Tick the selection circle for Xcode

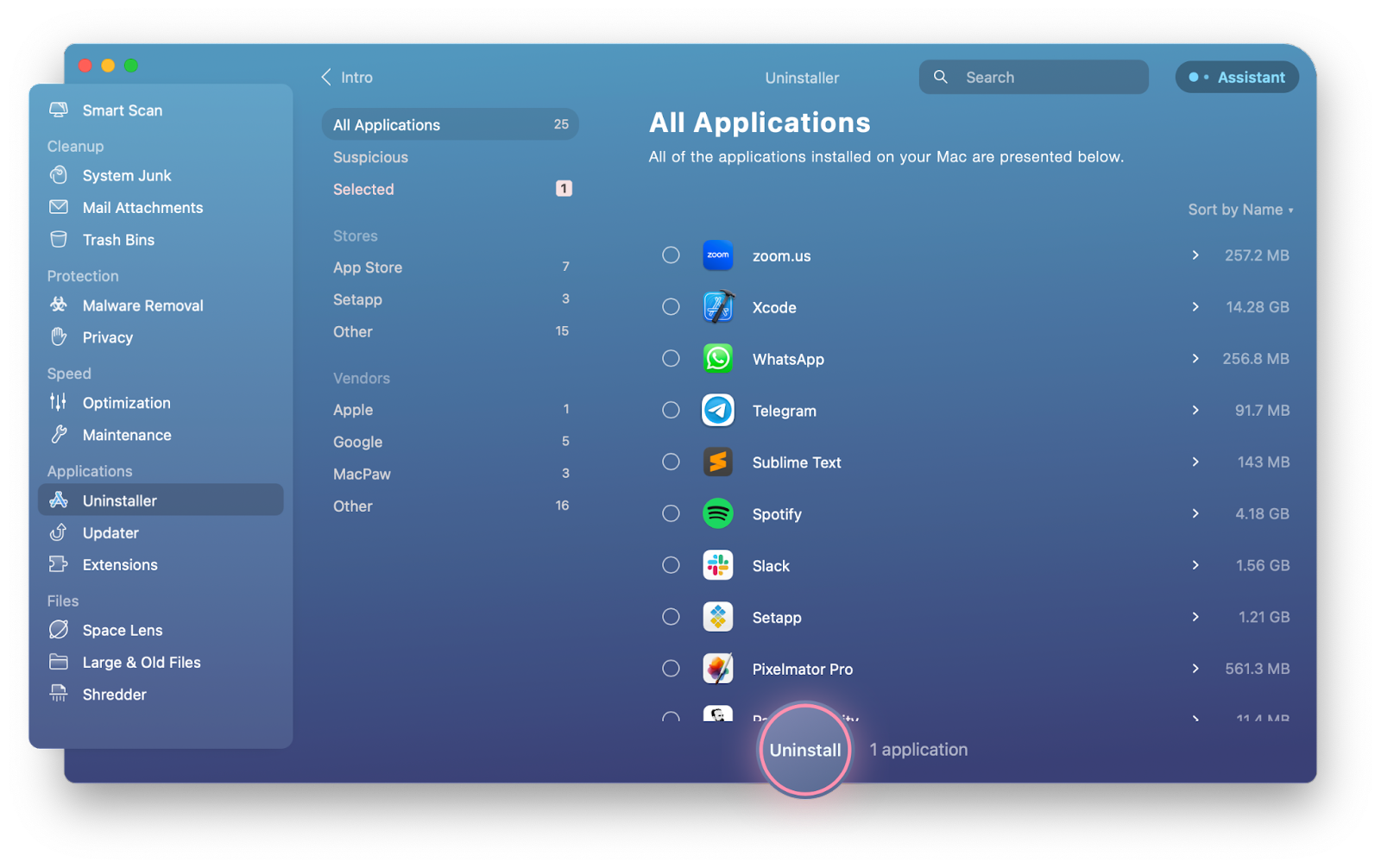coord(671,307)
